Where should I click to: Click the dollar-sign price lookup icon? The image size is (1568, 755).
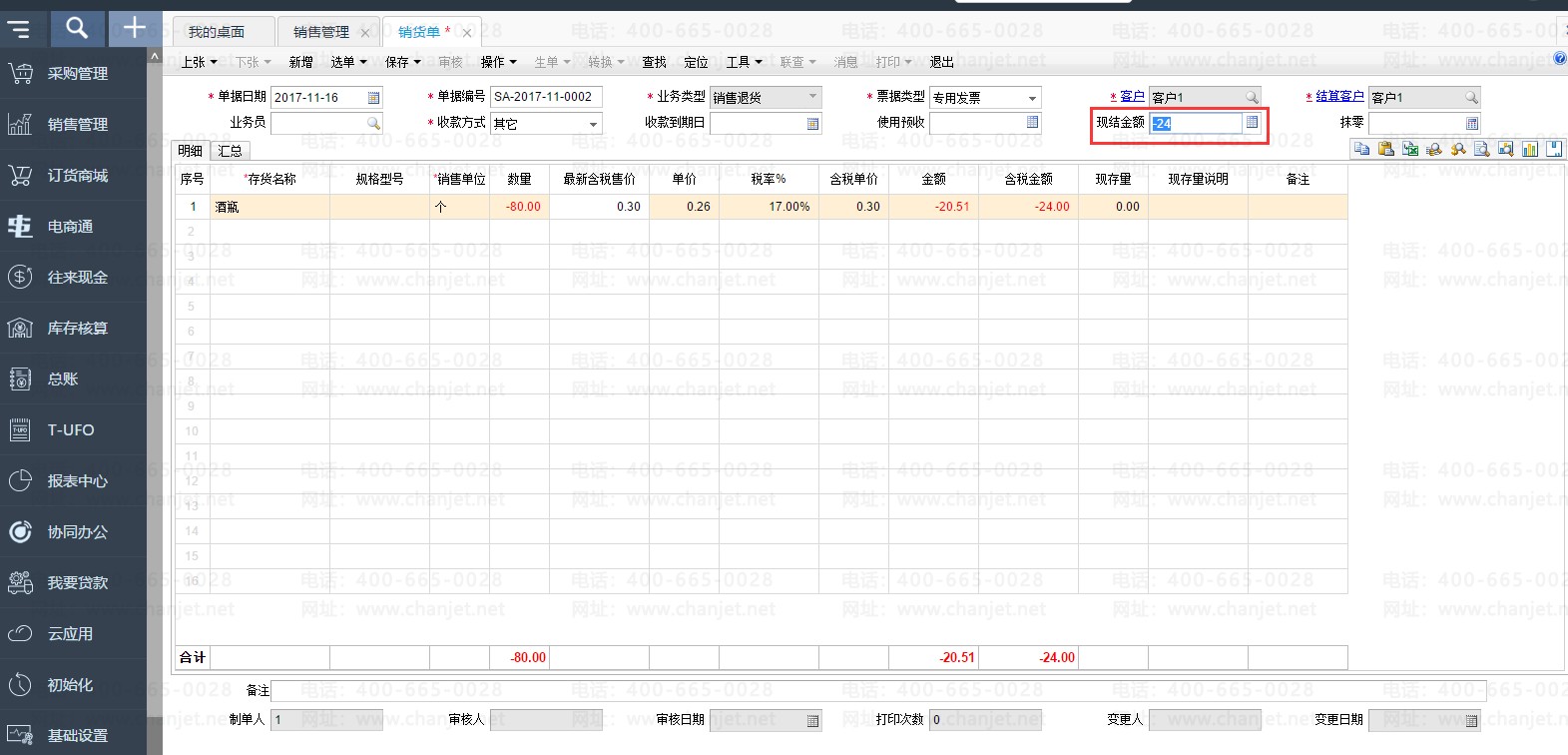click(1457, 149)
